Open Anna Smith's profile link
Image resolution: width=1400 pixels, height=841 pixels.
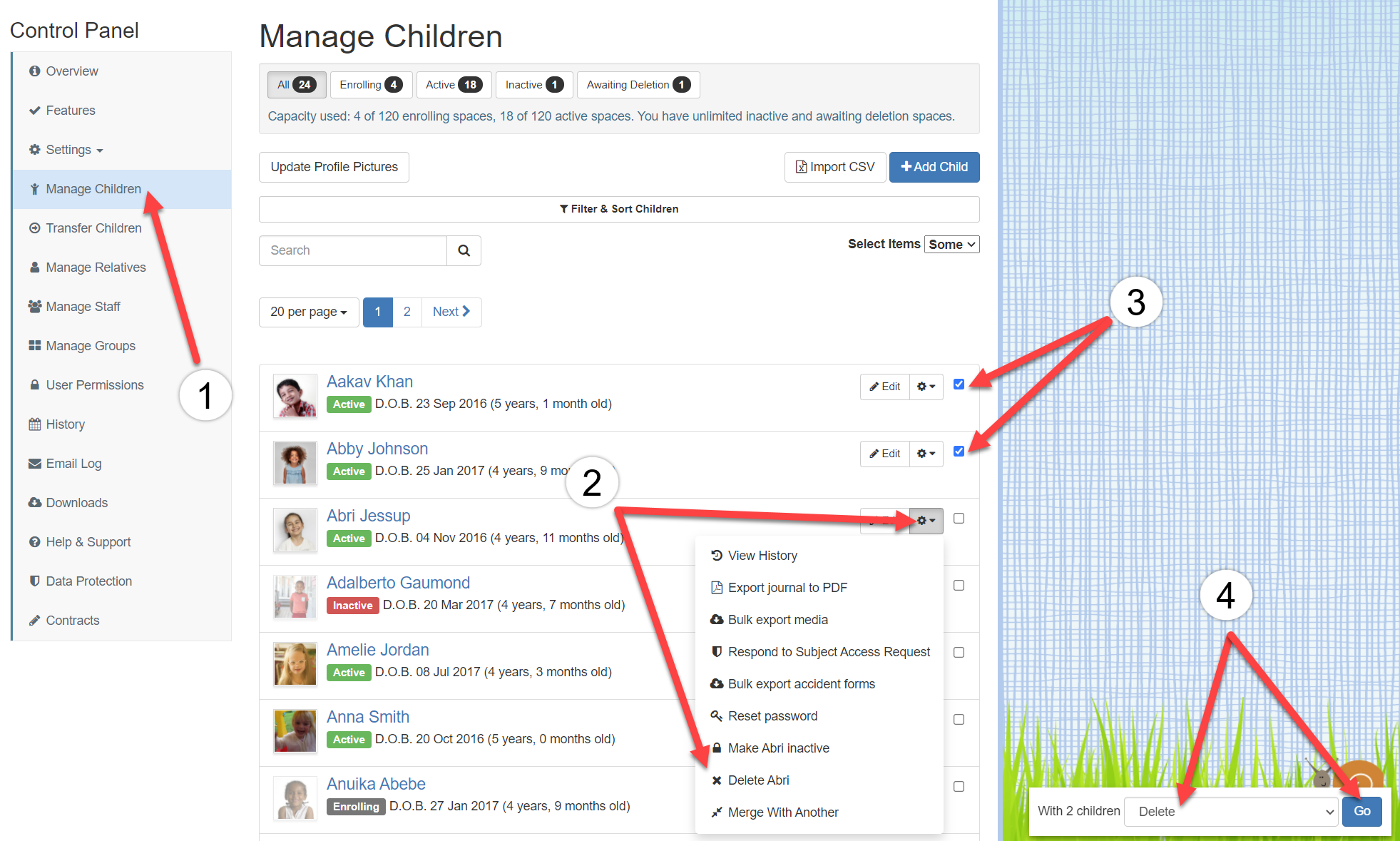[368, 717]
